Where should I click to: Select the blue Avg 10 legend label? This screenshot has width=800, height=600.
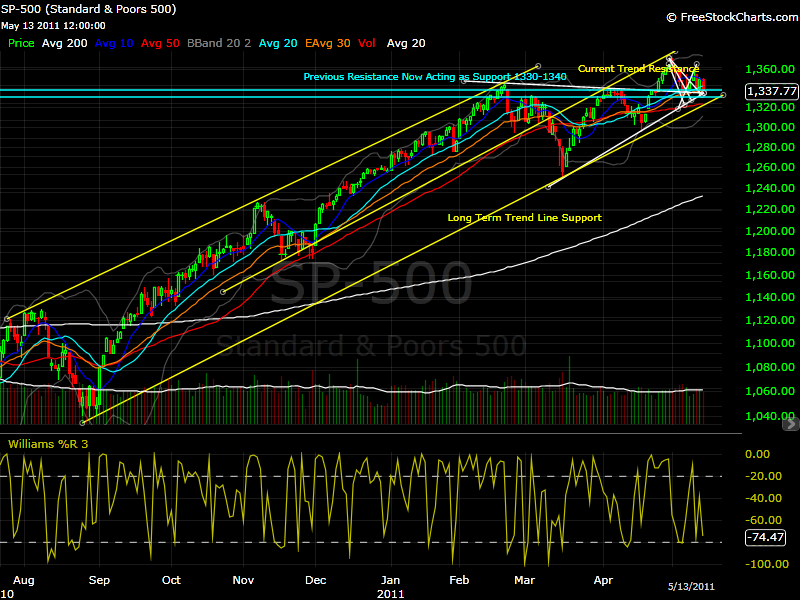click(x=114, y=43)
